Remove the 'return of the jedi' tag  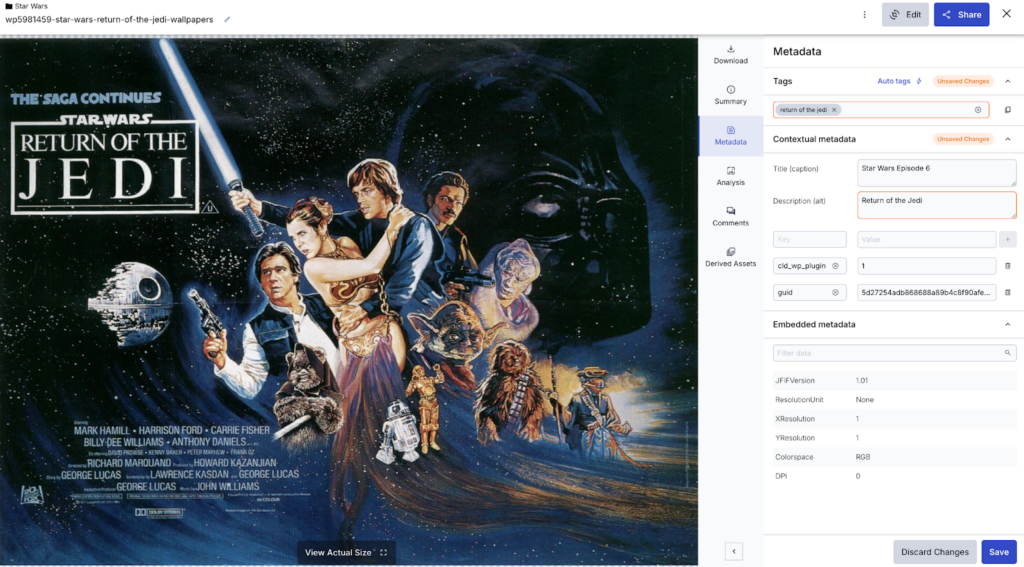coord(834,110)
